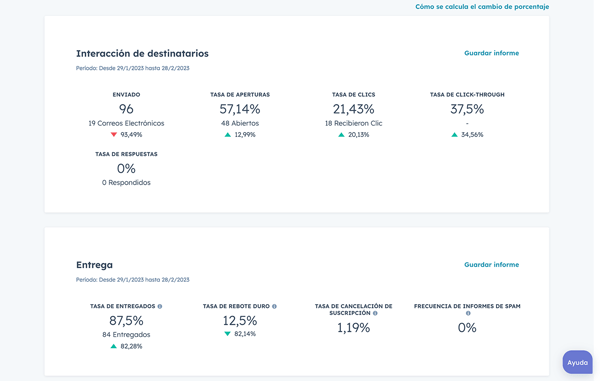Click green up arrow beside 12,99%
600x381 pixels.
click(228, 135)
